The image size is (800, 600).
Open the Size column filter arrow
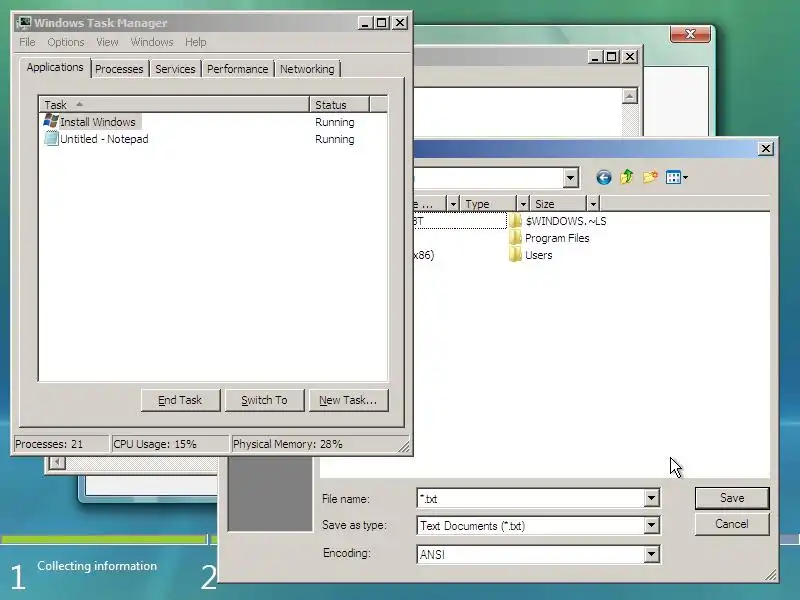[x=593, y=204]
